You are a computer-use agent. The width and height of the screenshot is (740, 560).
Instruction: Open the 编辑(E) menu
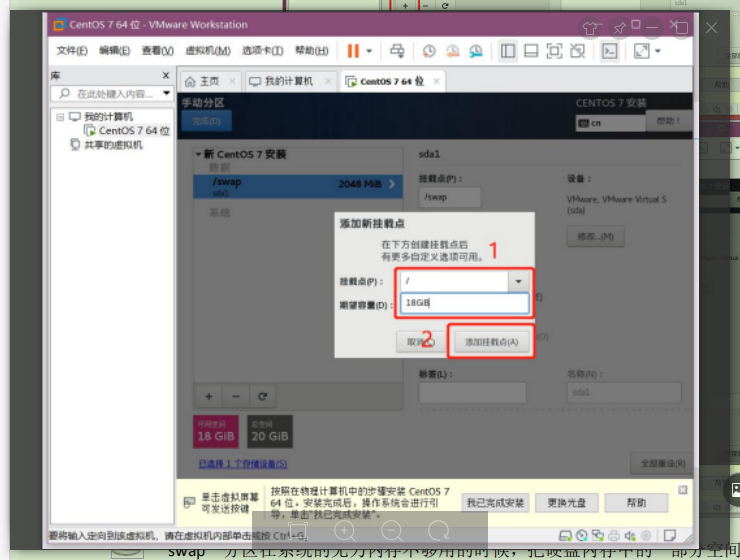click(x=114, y=50)
